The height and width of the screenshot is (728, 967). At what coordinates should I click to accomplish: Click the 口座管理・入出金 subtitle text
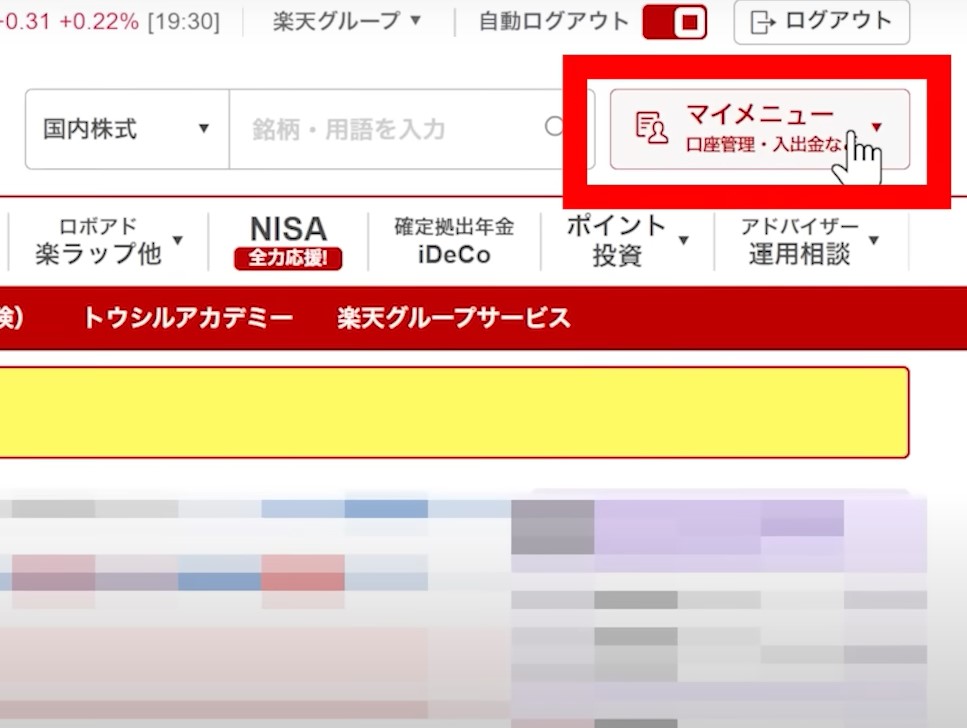763,145
